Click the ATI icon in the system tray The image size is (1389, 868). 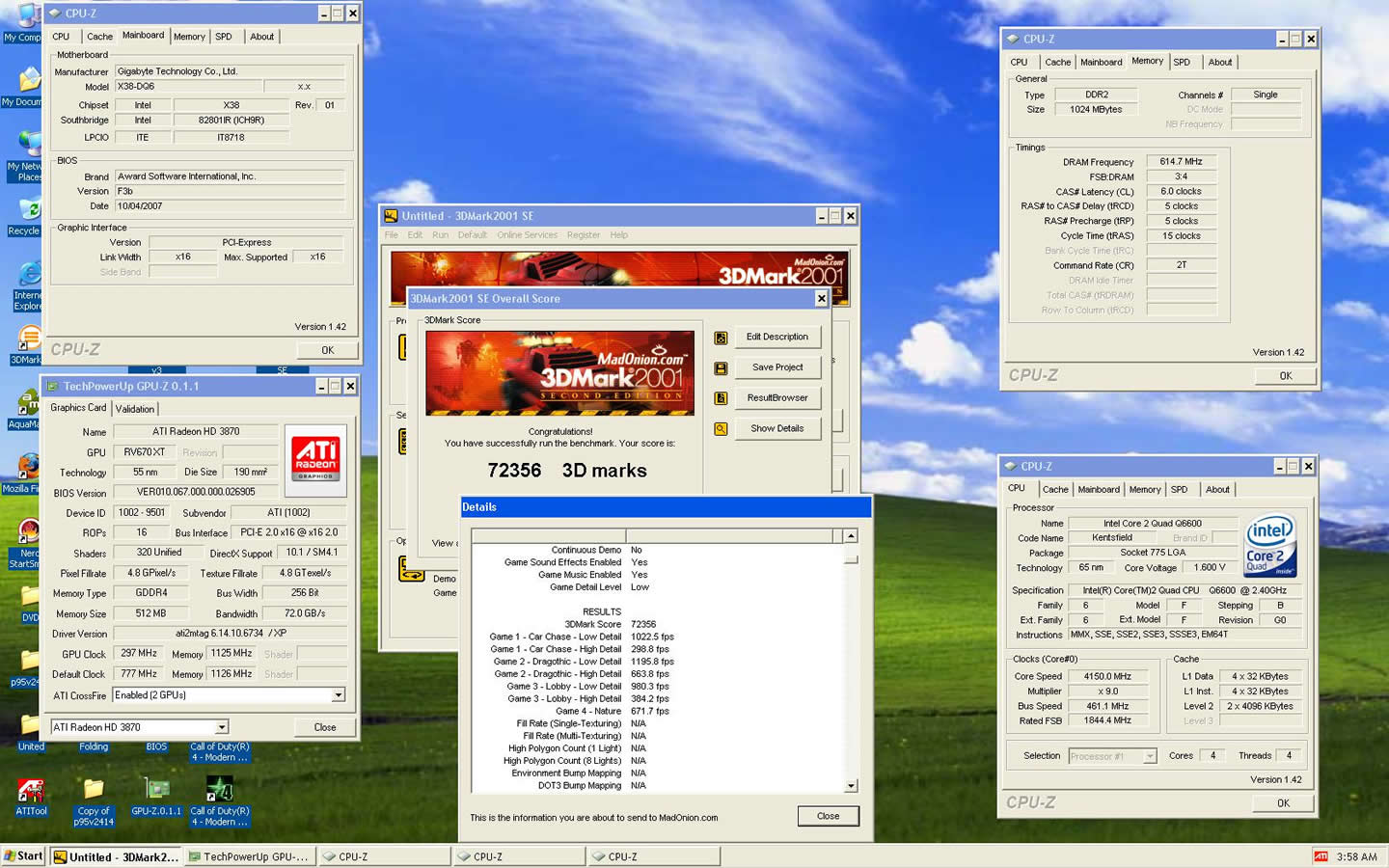coord(1321,856)
